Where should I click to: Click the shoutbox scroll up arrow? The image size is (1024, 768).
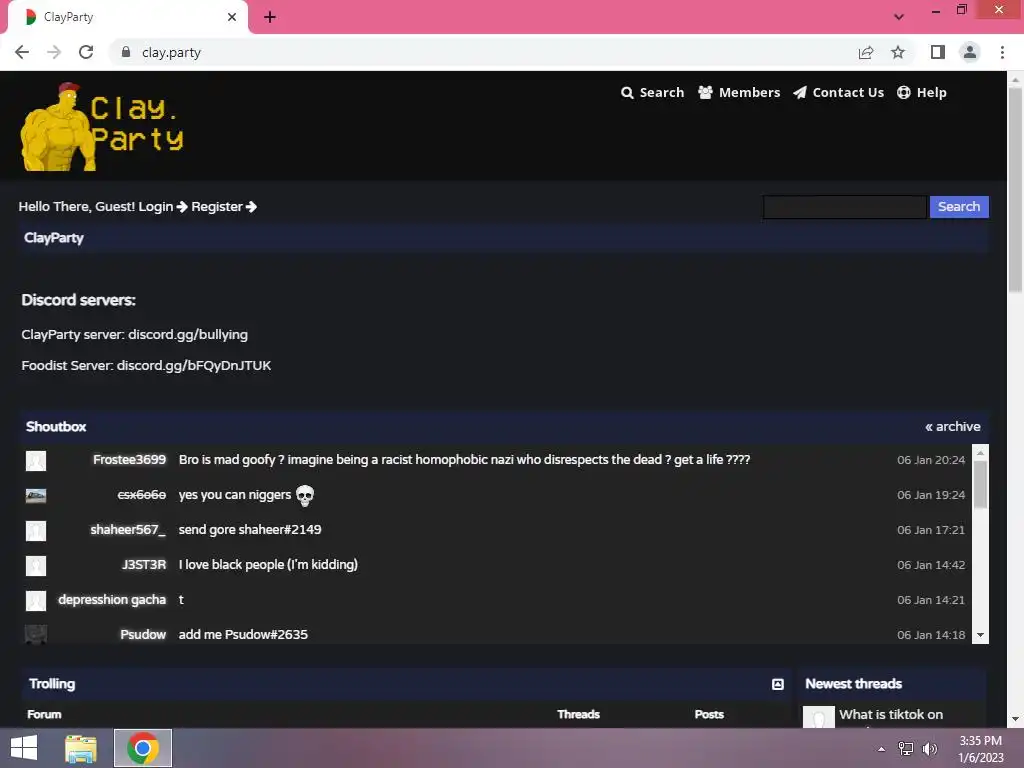click(x=980, y=452)
